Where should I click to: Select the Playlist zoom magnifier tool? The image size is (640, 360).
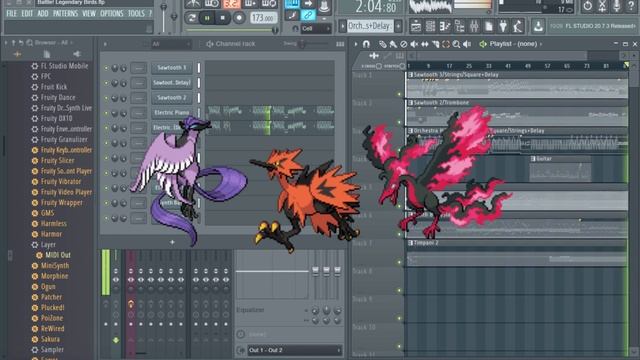(x=456, y=44)
